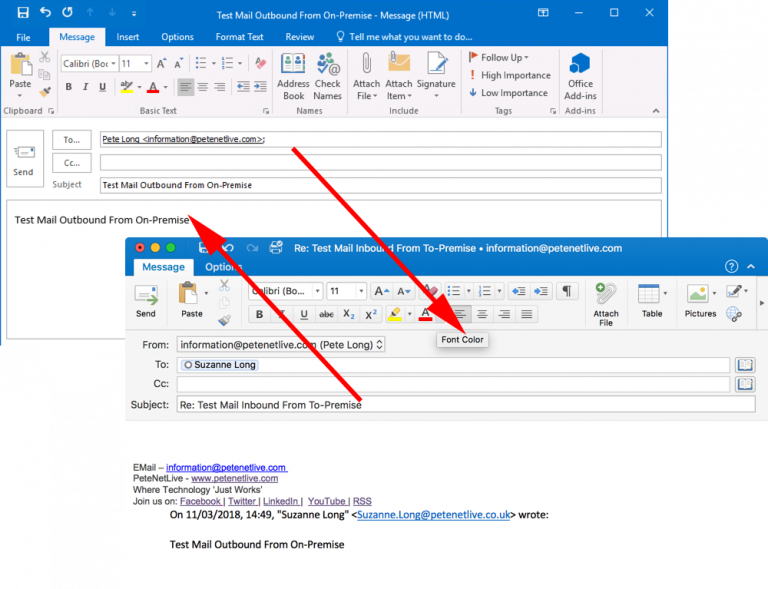This screenshot has height=589, width=768.
Task: Switch to Format Text tab in Windows Outlook
Action: point(239,37)
